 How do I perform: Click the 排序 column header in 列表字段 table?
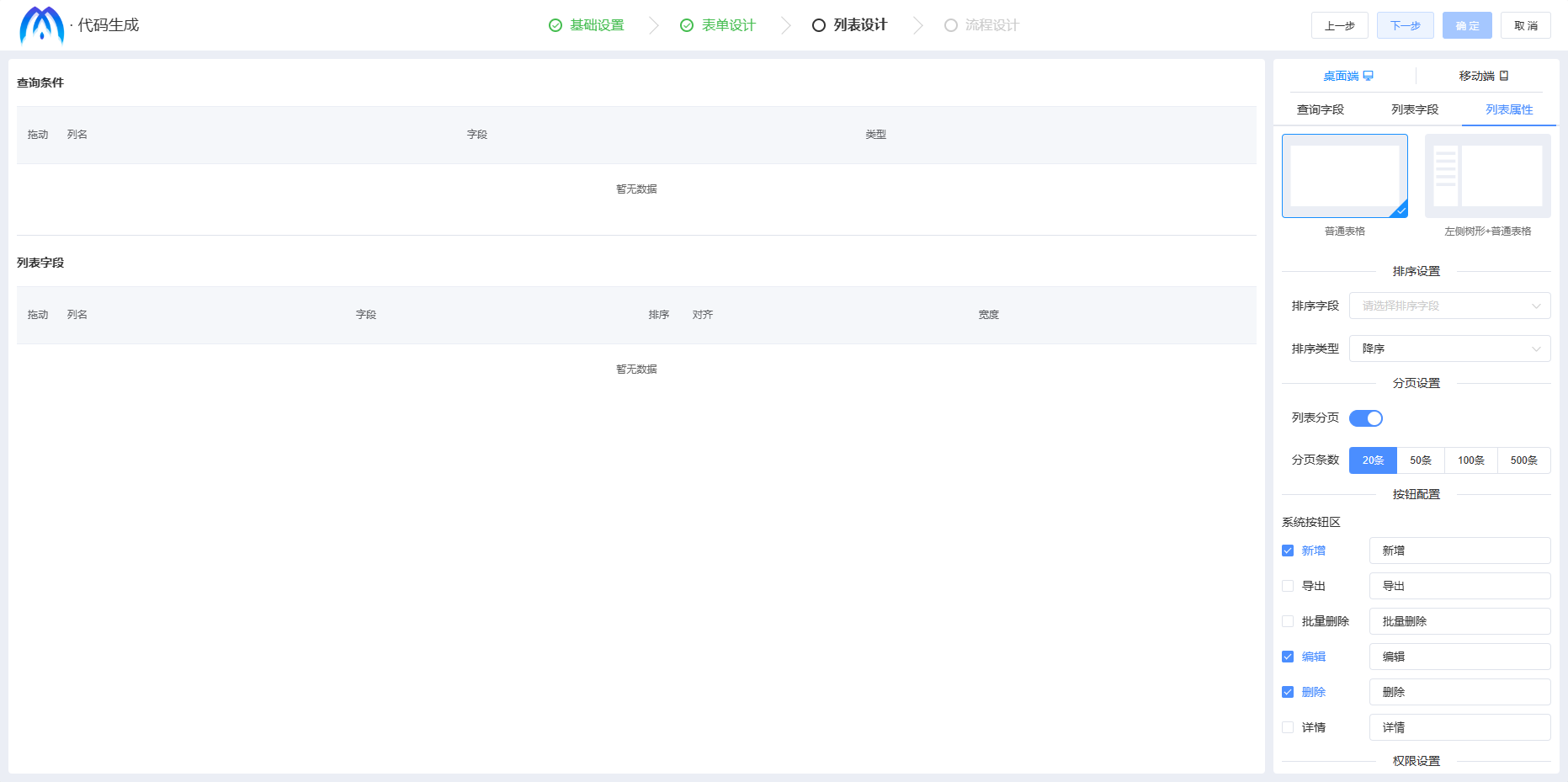[658, 315]
